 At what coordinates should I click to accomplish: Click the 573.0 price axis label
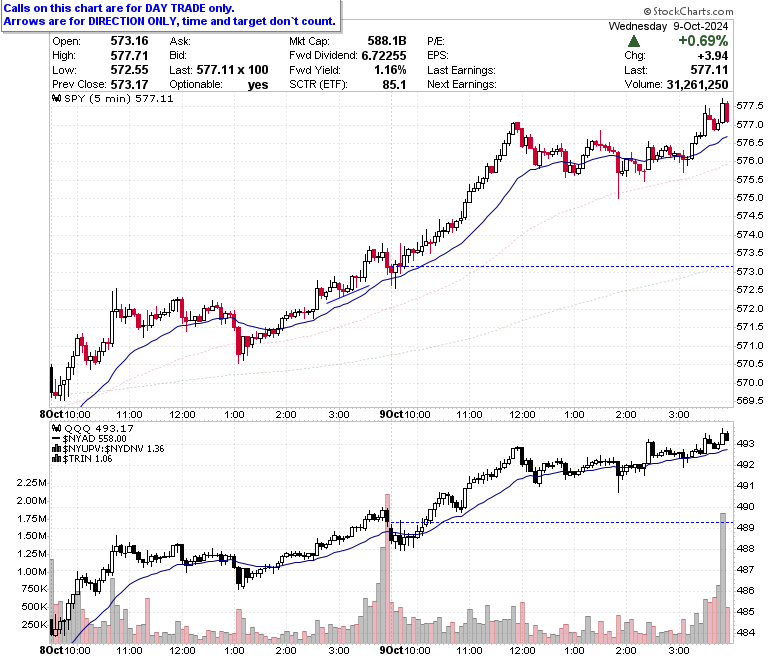[x=750, y=272]
